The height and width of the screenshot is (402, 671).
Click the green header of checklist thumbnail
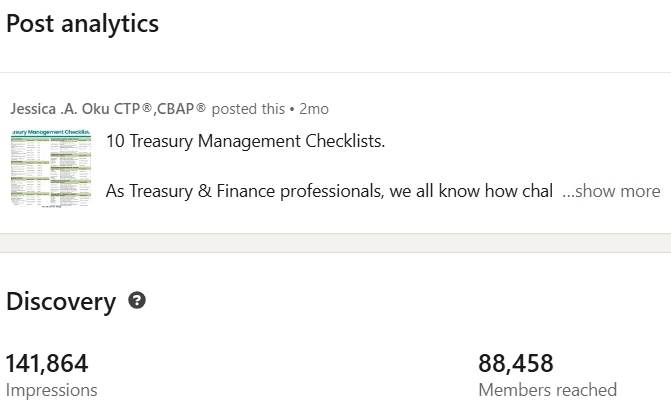point(50,132)
